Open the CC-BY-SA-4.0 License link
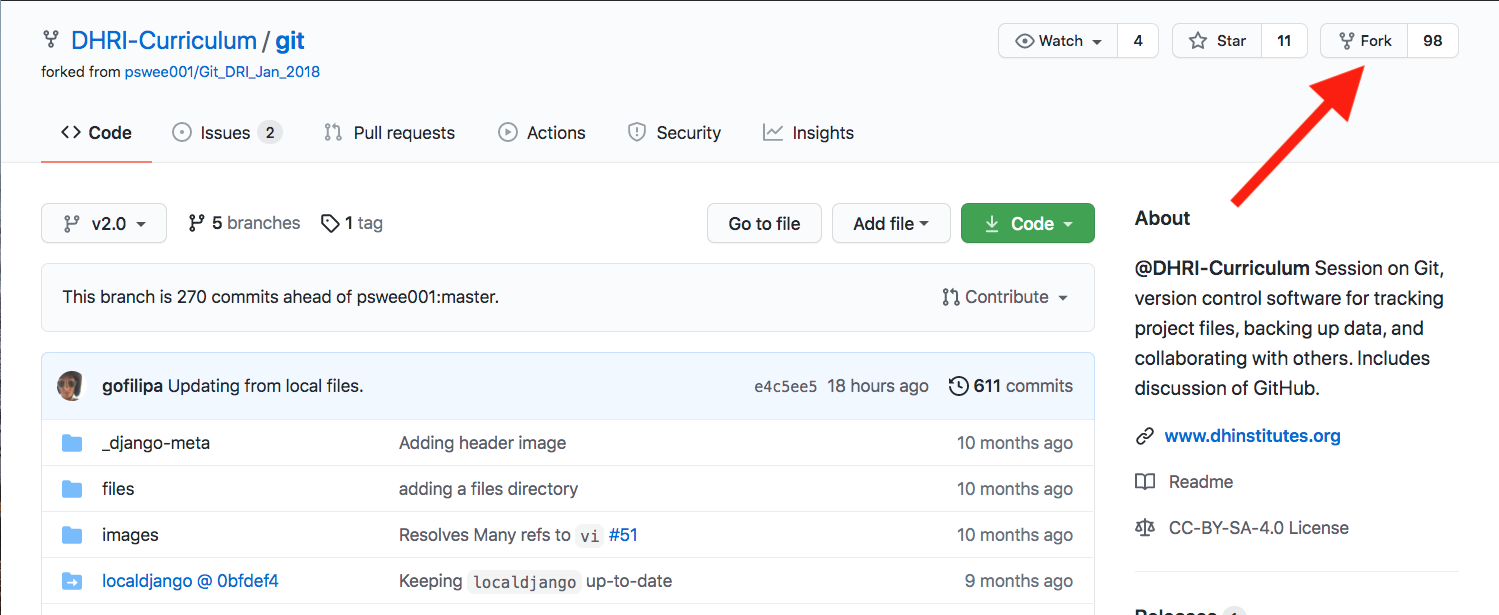The width and height of the screenshot is (1499, 615). [1258, 528]
